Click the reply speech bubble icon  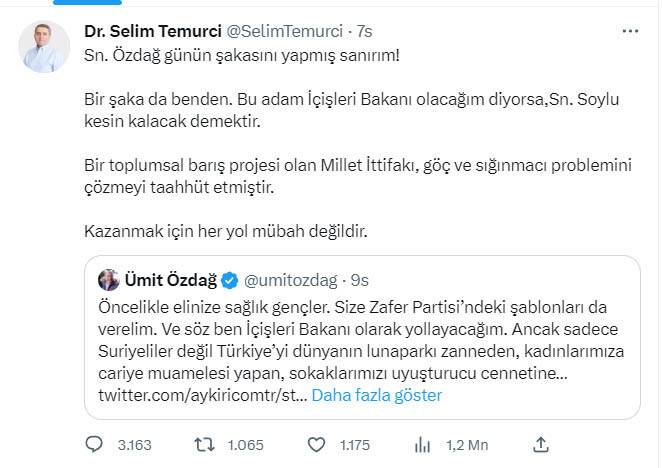(x=95, y=443)
